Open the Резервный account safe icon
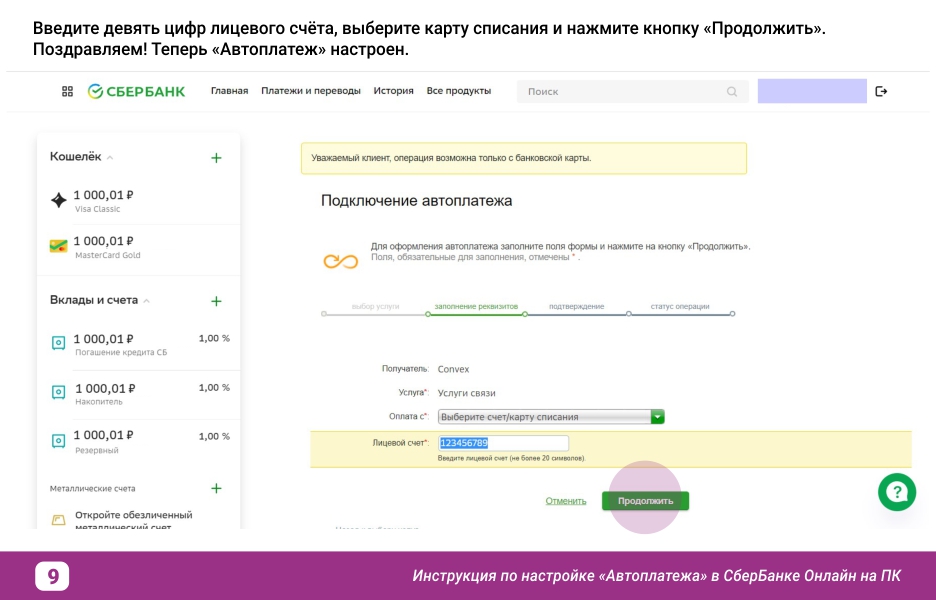The width and height of the screenshot is (936, 600). pyautogui.click(x=58, y=441)
